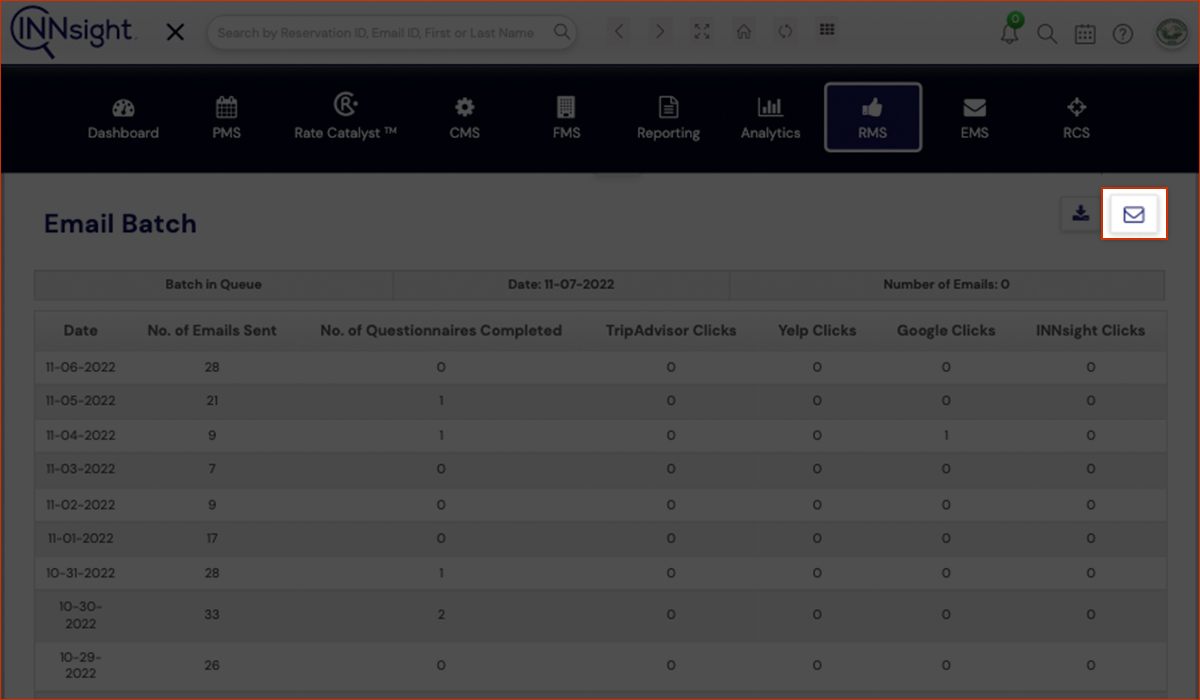
Task: Select the 10-29-2022 date cell
Action: pyautogui.click(x=81, y=665)
